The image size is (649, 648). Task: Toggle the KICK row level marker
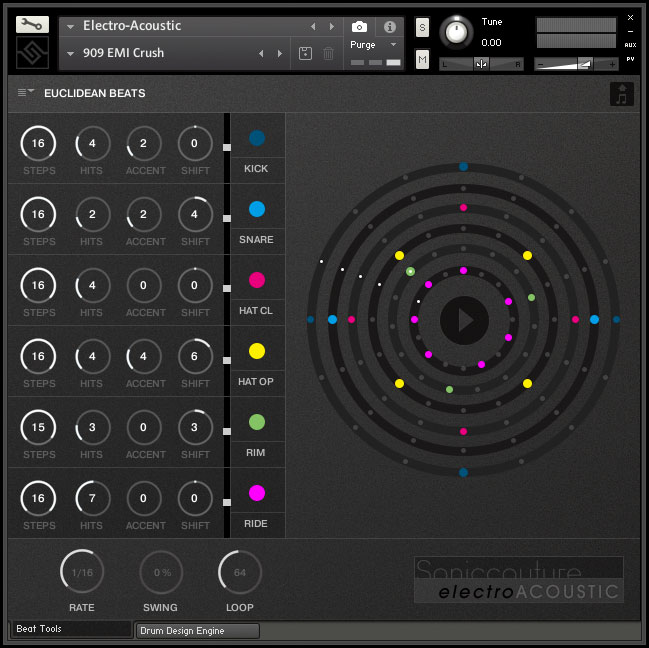click(227, 147)
